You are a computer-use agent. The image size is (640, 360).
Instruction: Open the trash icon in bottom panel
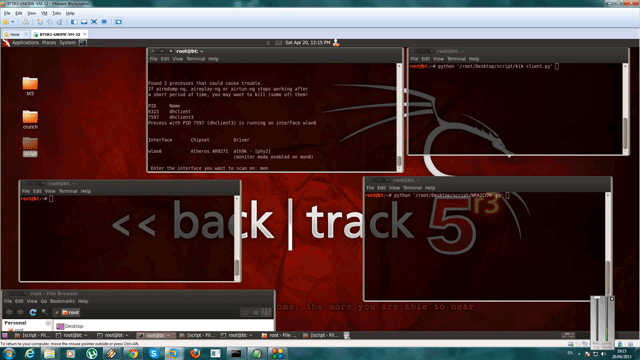[x=346, y=335]
